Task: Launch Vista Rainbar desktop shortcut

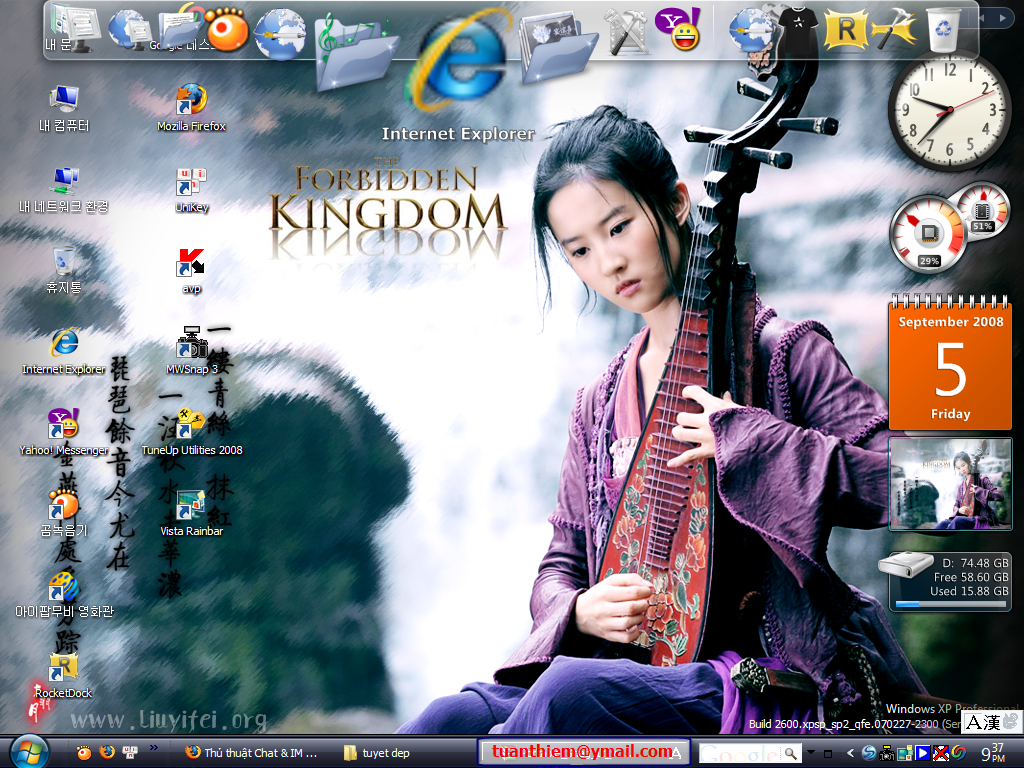Action: [x=191, y=513]
